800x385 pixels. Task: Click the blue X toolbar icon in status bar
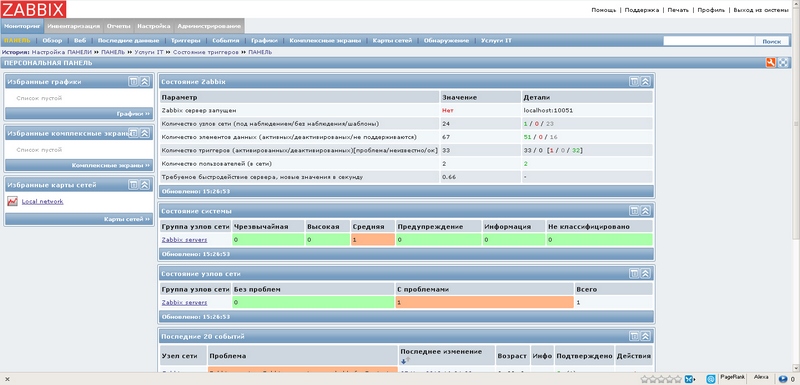coord(689,379)
